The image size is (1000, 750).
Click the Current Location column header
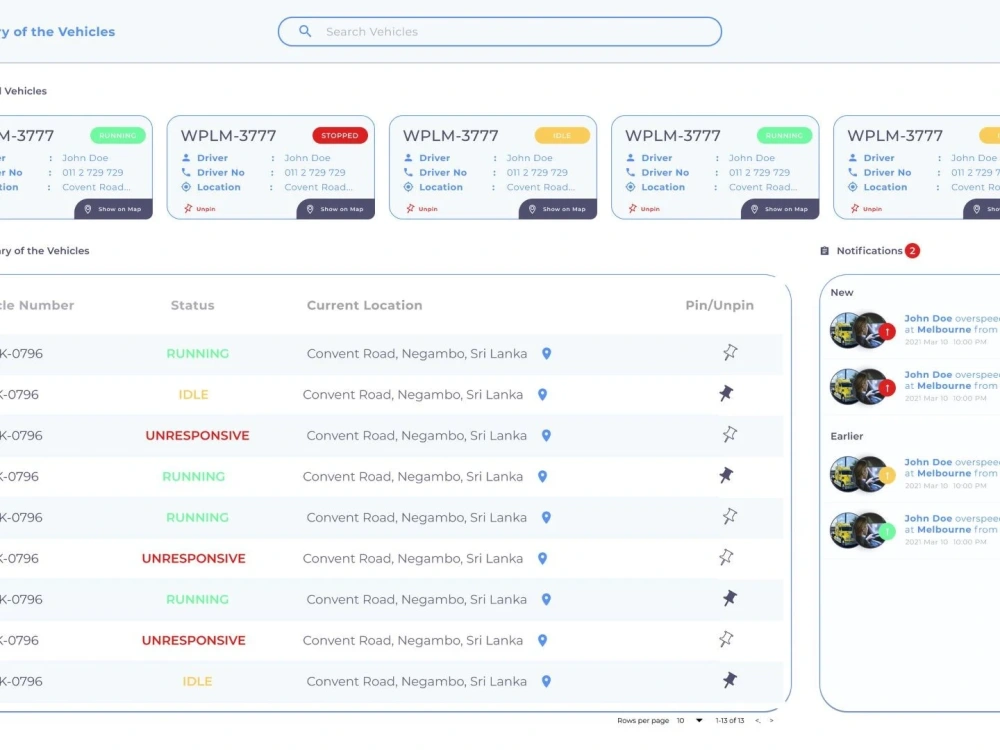point(365,305)
